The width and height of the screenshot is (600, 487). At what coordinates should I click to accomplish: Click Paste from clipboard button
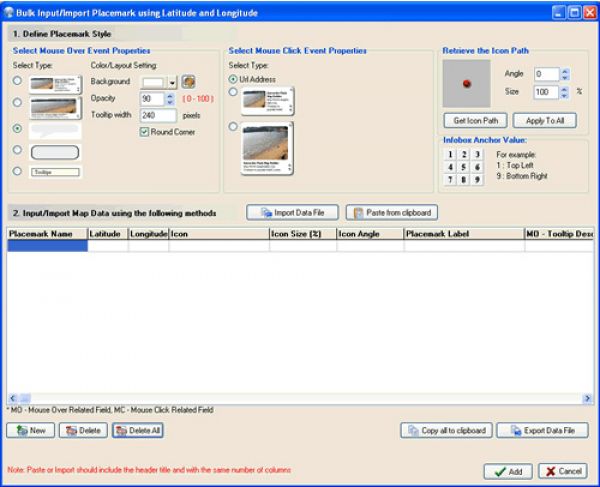pos(392,212)
